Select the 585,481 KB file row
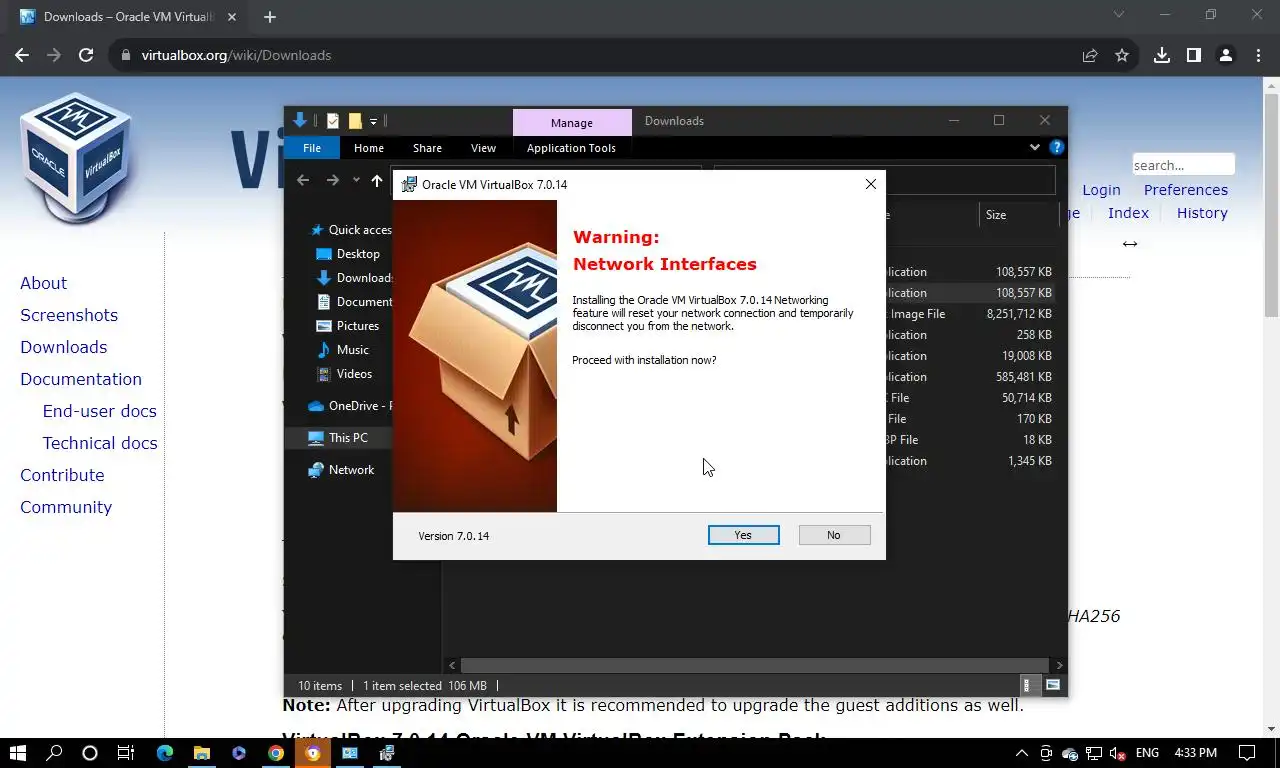The width and height of the screenshot is (1280, 768). point(969,377)
